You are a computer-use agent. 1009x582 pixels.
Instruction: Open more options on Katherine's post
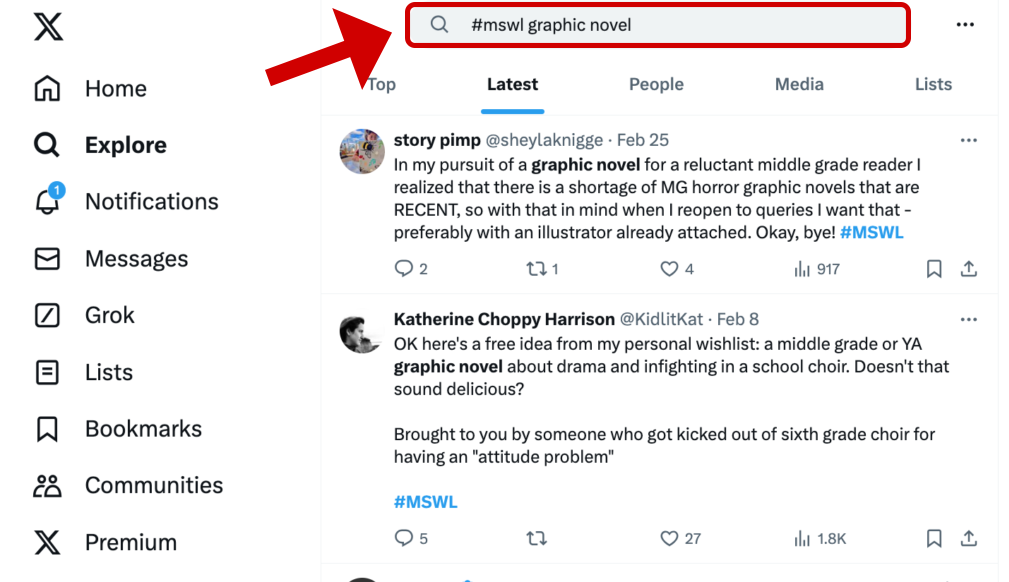(x=968, y=320)
